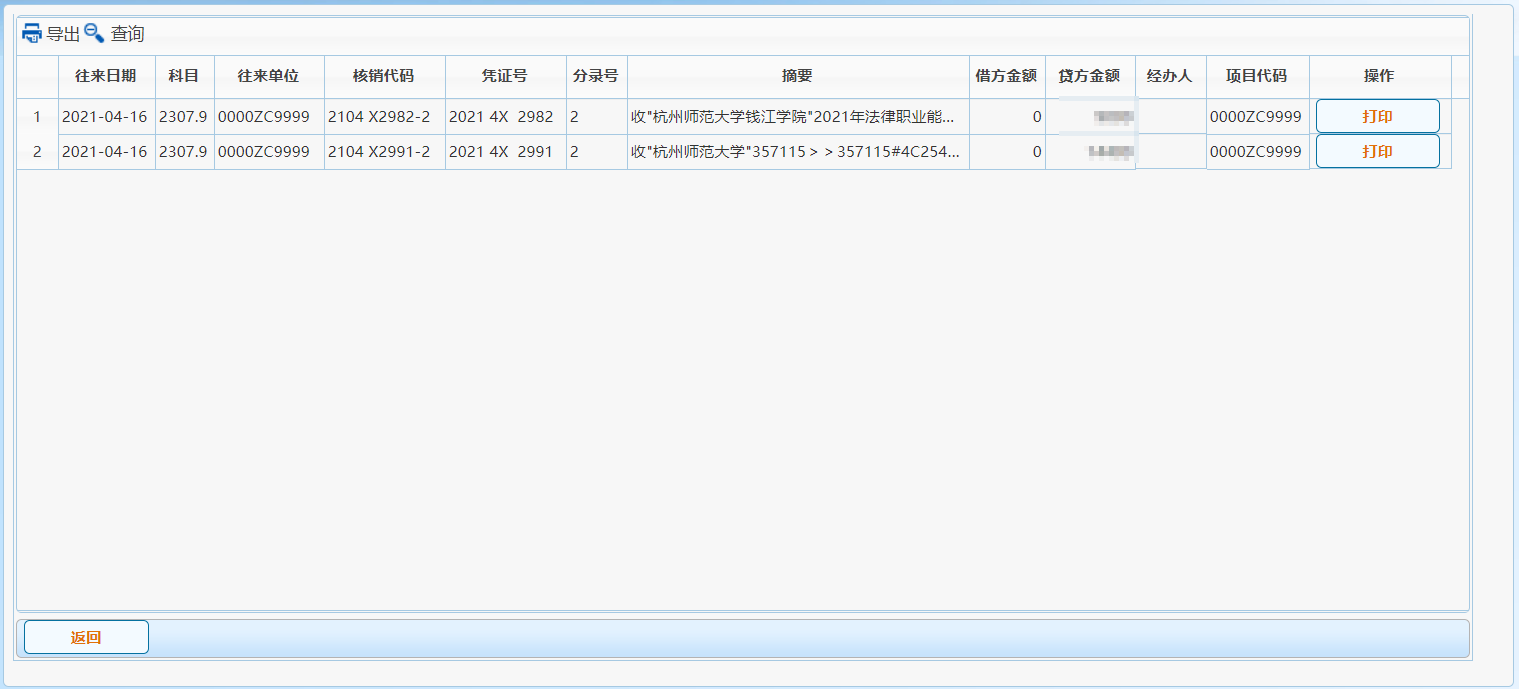Click row number 2 cell
Image resolution: width=1519 pixels, height=689 pixels.
[x=37, y=152]
